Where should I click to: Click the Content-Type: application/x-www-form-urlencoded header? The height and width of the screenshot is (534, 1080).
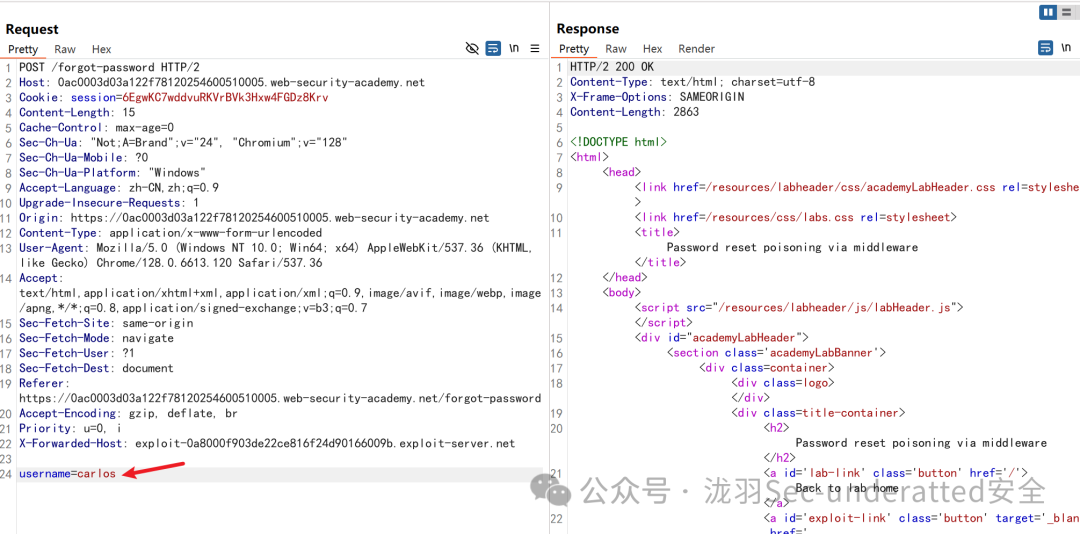click(170, 233)
